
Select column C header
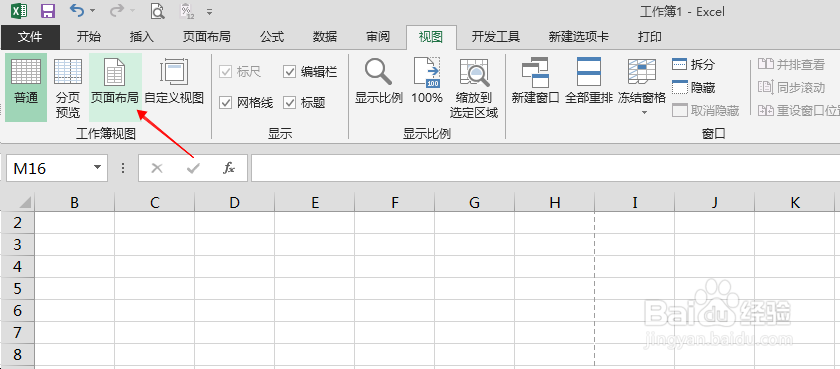pyautogui.click(x=154, y=202)
